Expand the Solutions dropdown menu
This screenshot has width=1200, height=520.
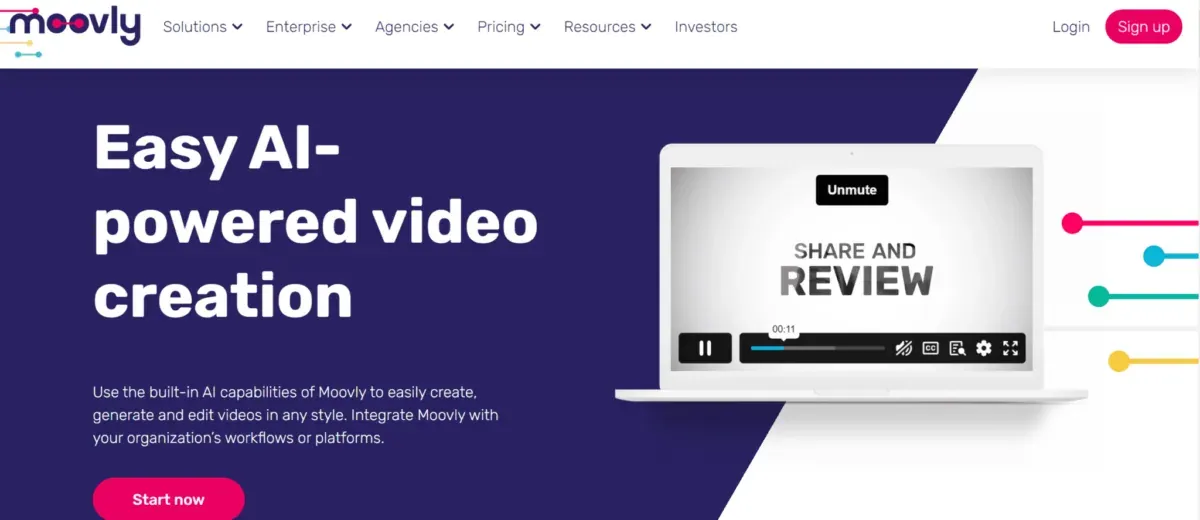click(x=203, y=27)
